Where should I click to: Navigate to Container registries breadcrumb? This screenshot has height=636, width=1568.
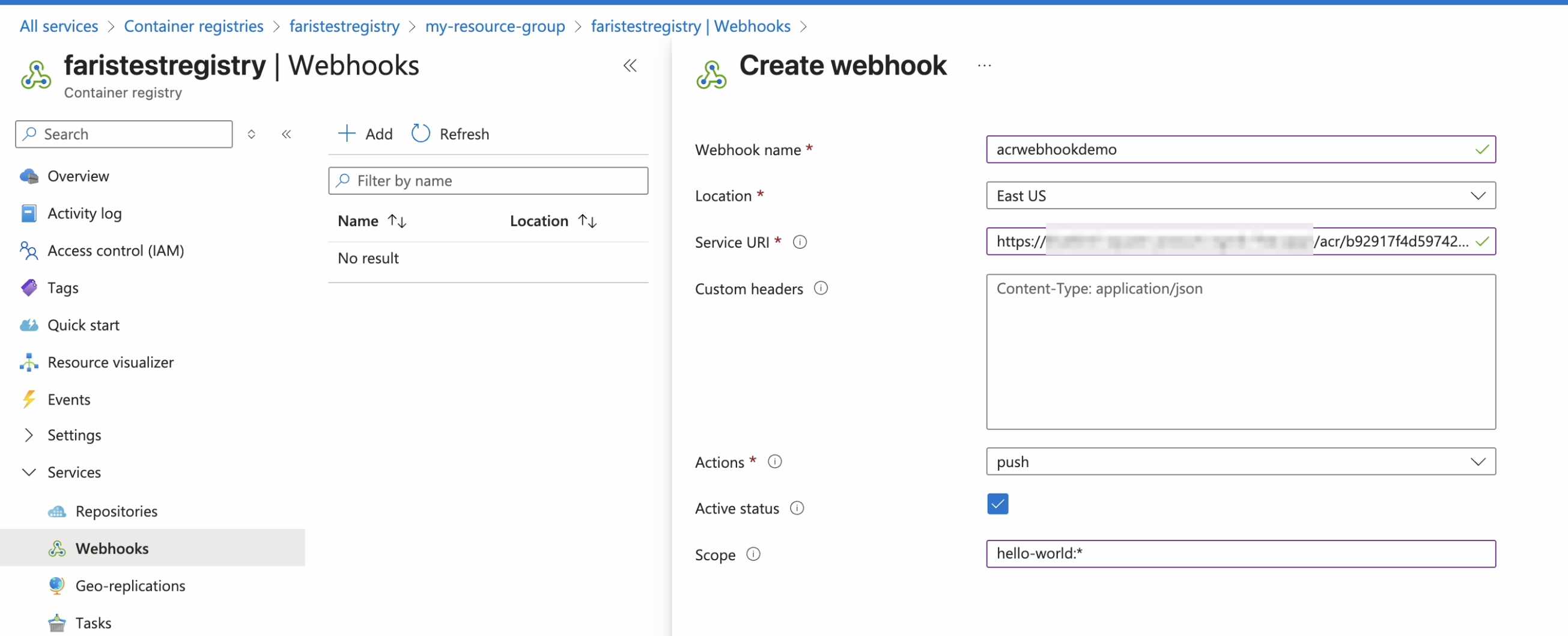pos(193,26)
